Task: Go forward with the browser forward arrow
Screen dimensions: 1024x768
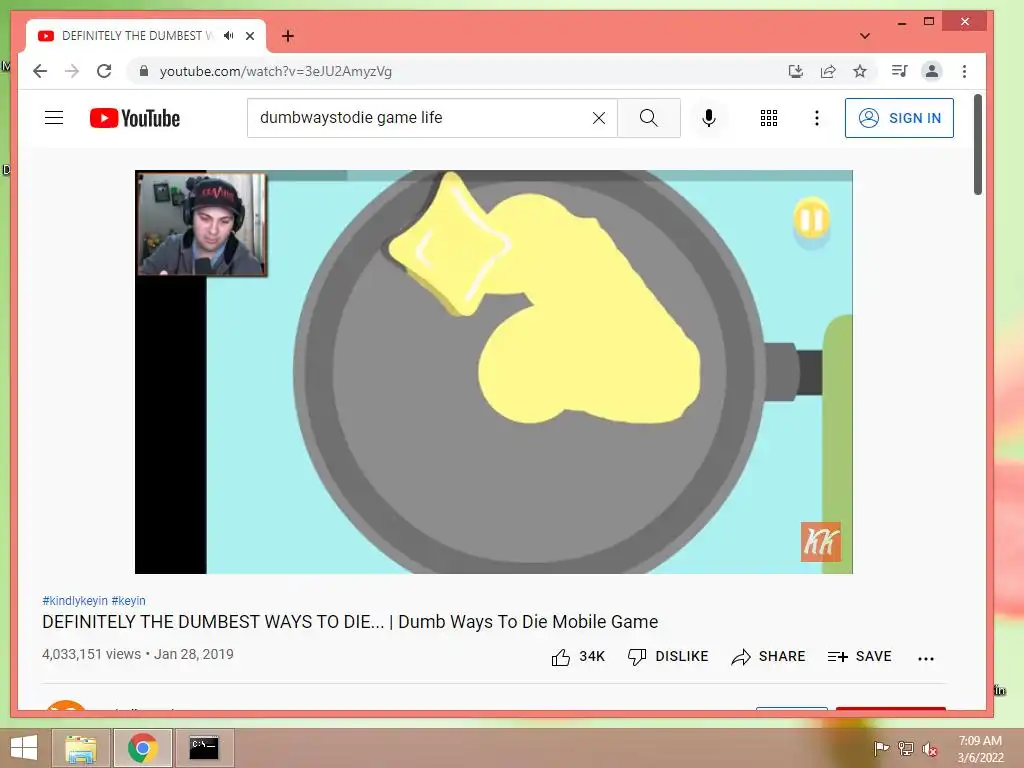Action: pyautogui.click(x=72, y=71)
